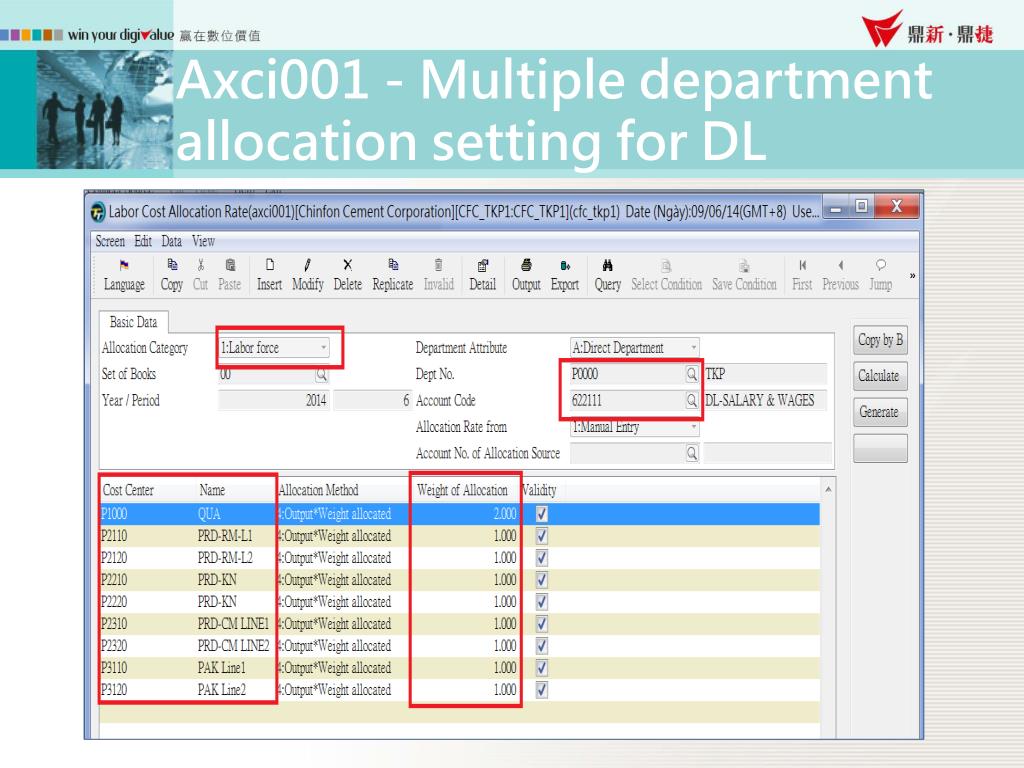Go to Previous record icon
The image size is (1024, 768).
click(x=840, y=264)
